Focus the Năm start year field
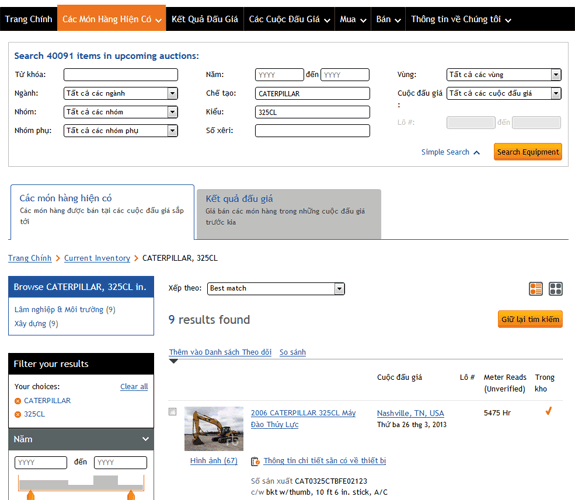575x500 pixels. pos(279,74)
